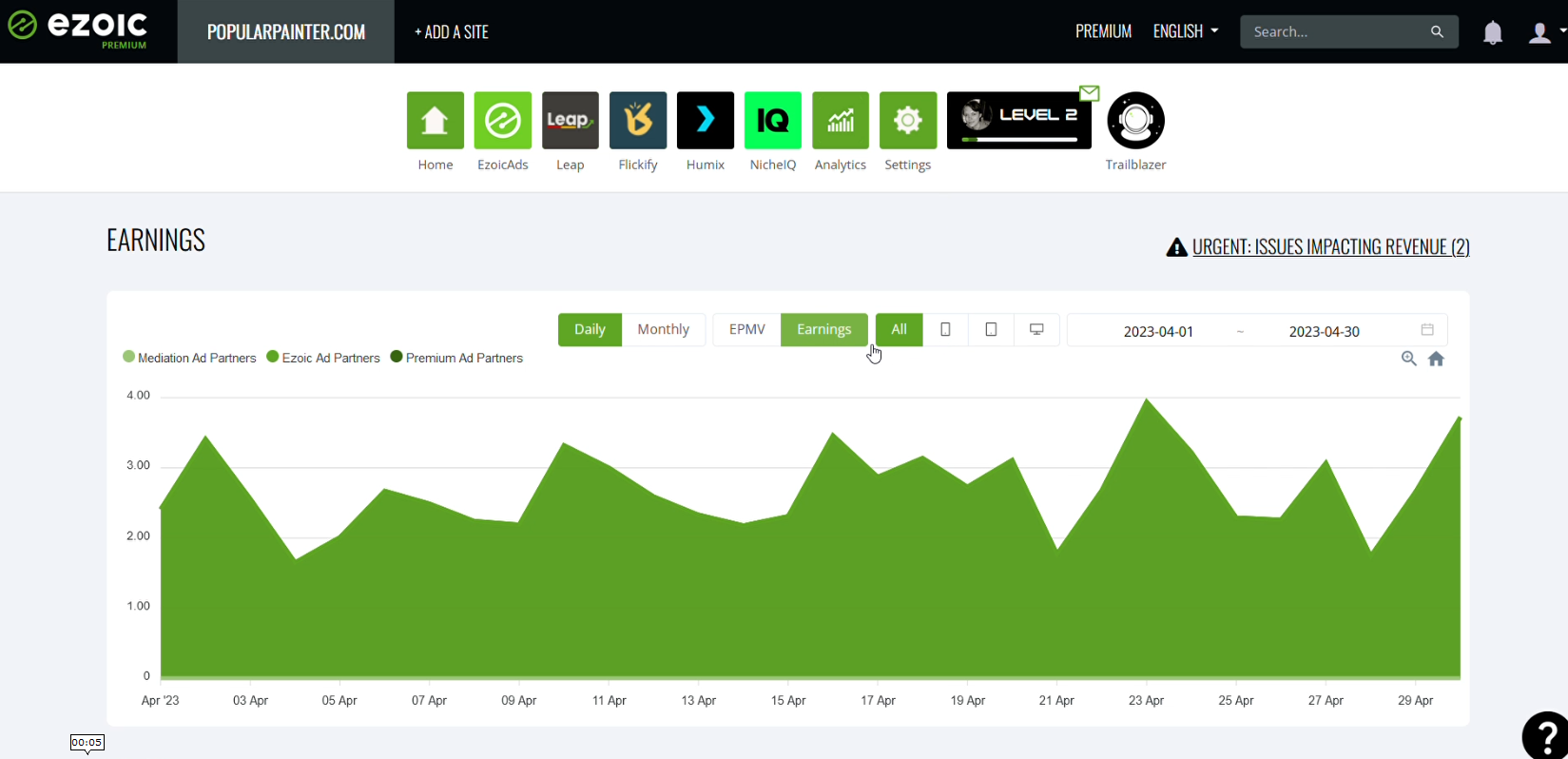
Task: Click the 23 Apr peak on chart
Action: tap(1147, 399)
